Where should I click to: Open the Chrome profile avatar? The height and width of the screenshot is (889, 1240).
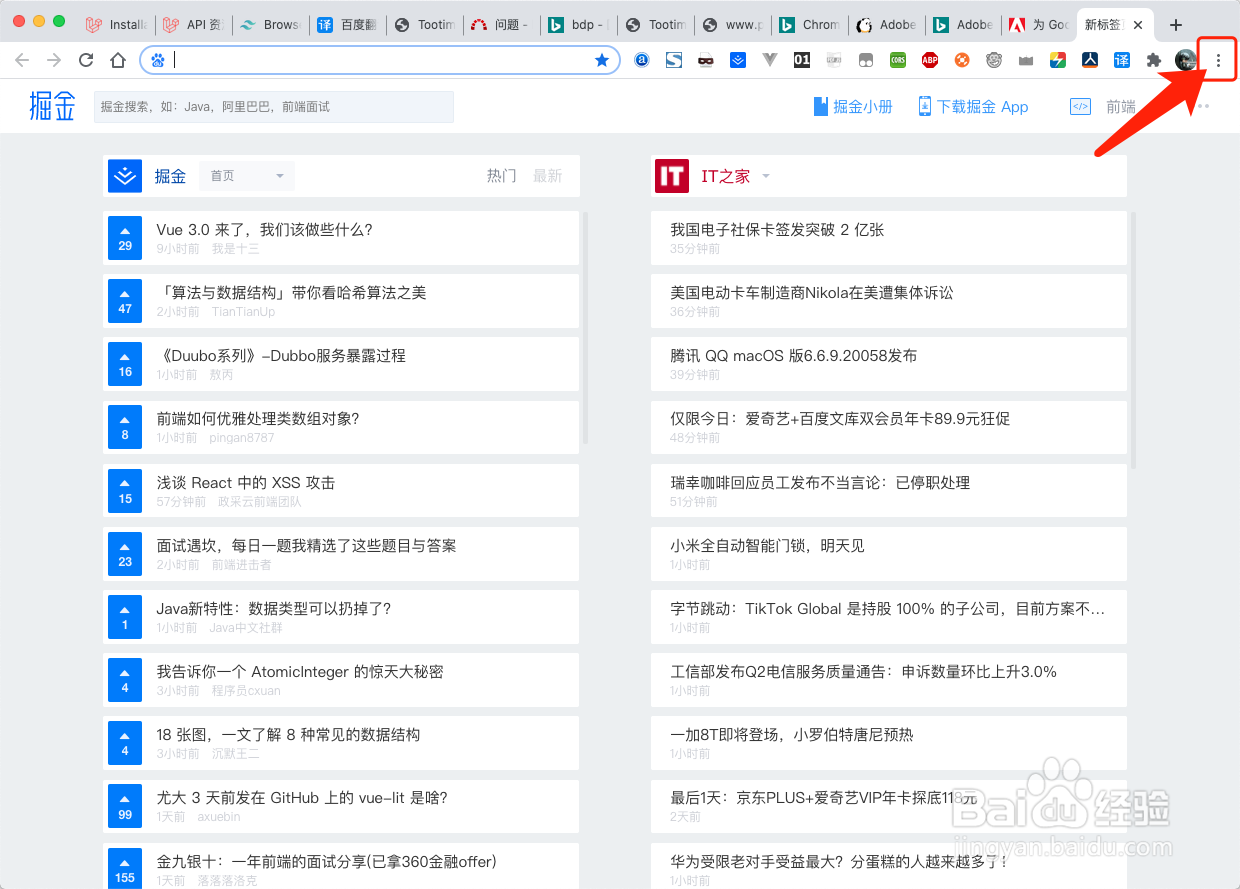[1186, 60]
